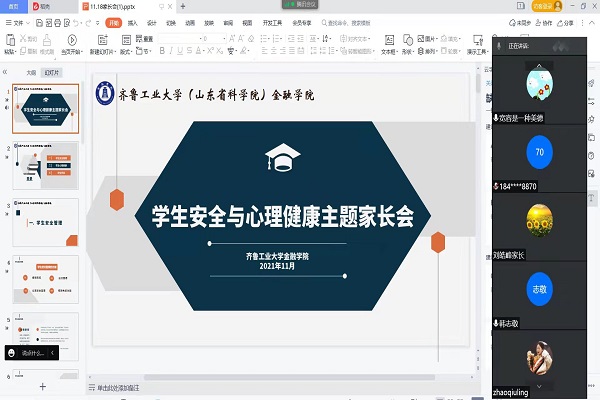The image size is (600, 400).
Task: Click the Undo arrow icon
Action: coord(76,23)
